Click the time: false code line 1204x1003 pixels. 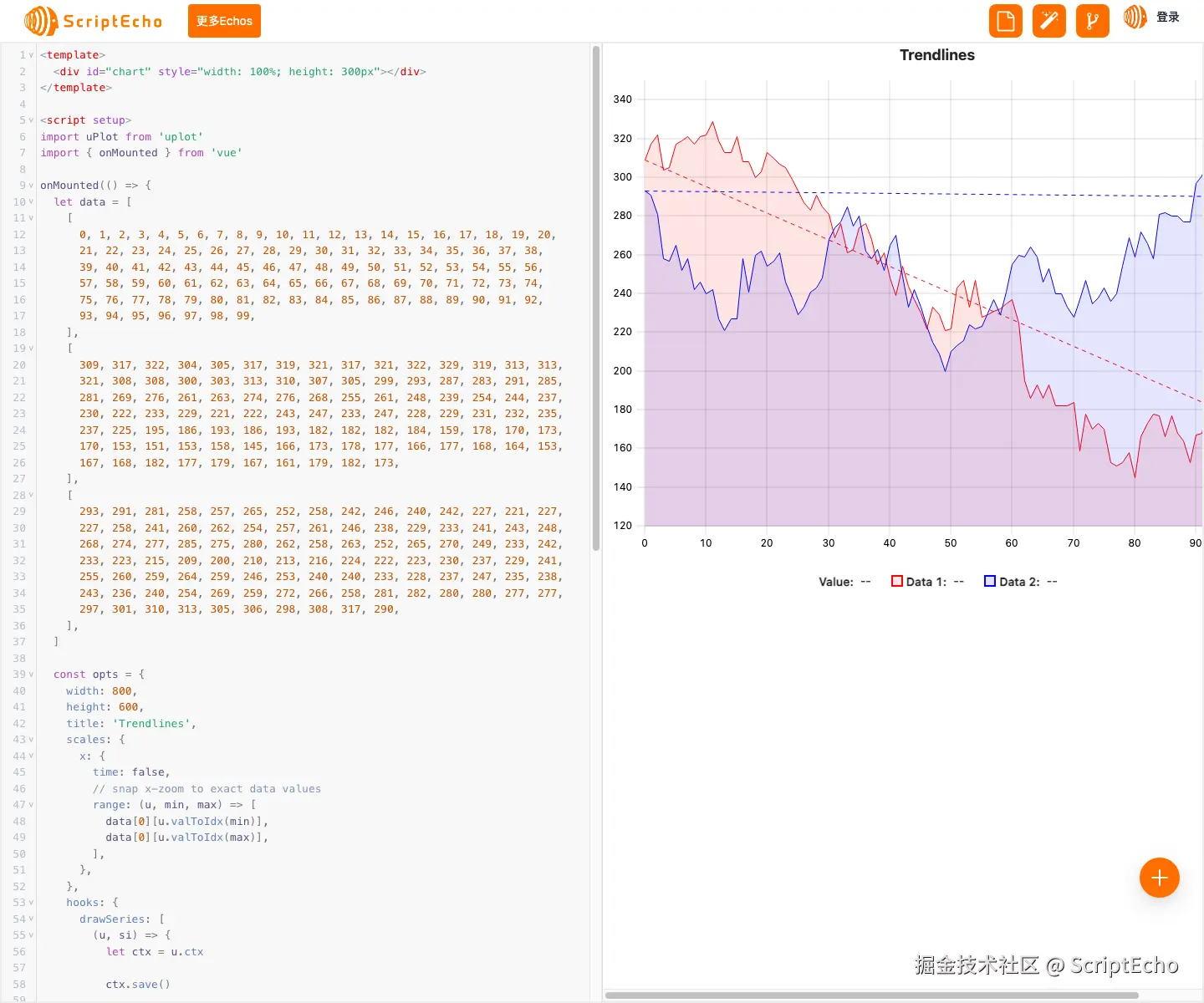131,772
